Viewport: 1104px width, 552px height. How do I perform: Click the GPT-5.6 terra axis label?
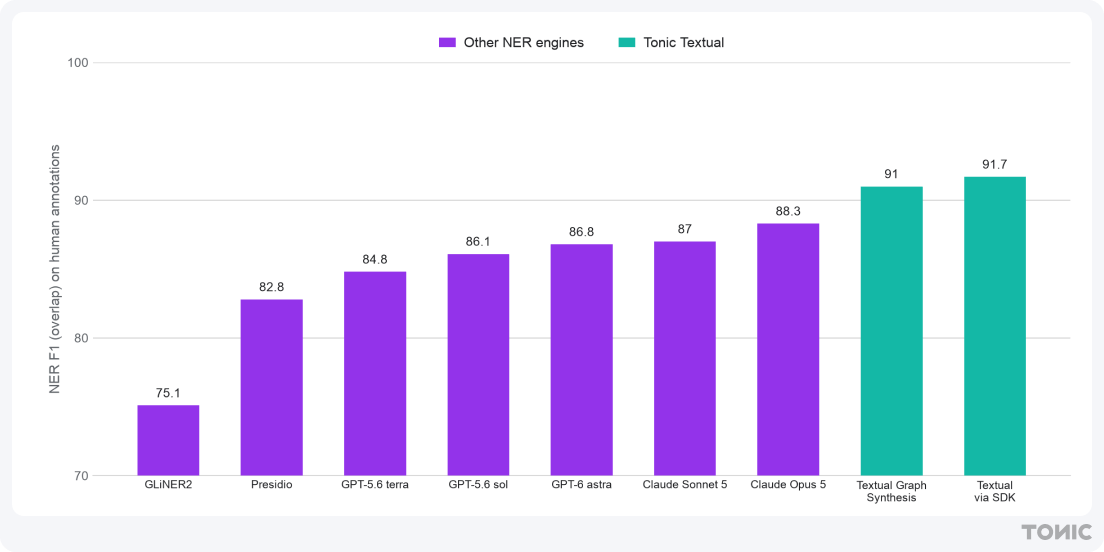tap(375, 485)
